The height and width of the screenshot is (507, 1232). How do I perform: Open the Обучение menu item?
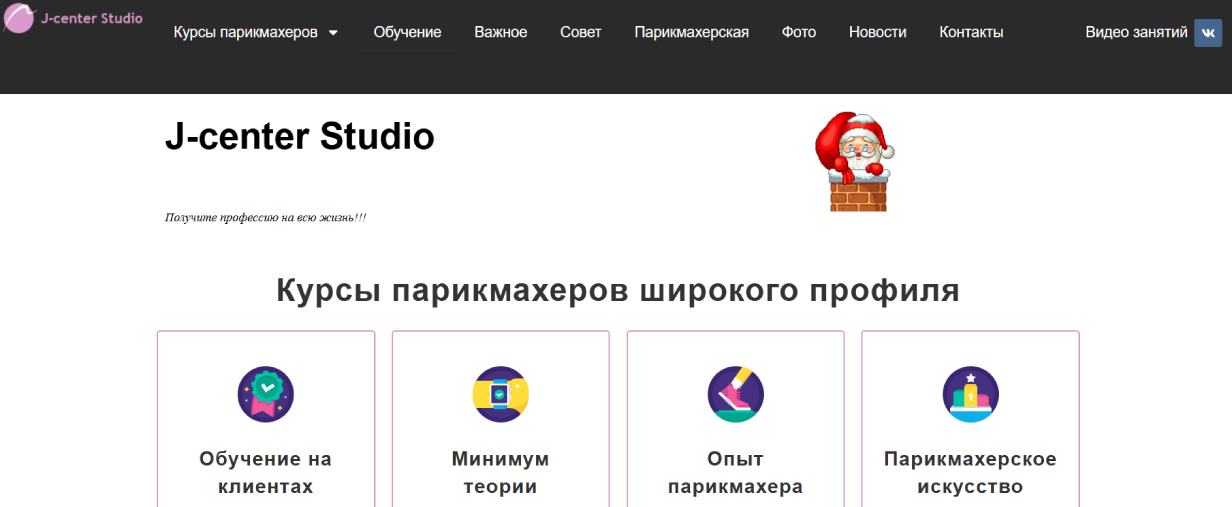407,32
